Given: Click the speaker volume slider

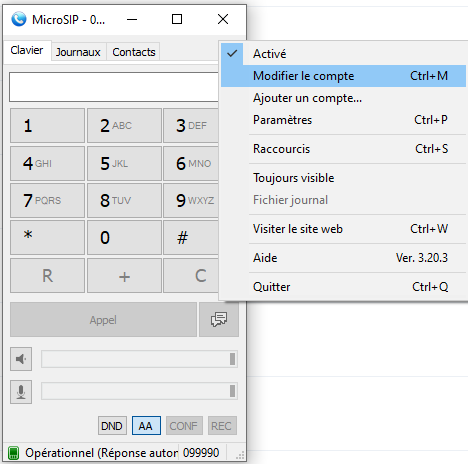Looking at the screenshot, I should (x=139, y=359).
